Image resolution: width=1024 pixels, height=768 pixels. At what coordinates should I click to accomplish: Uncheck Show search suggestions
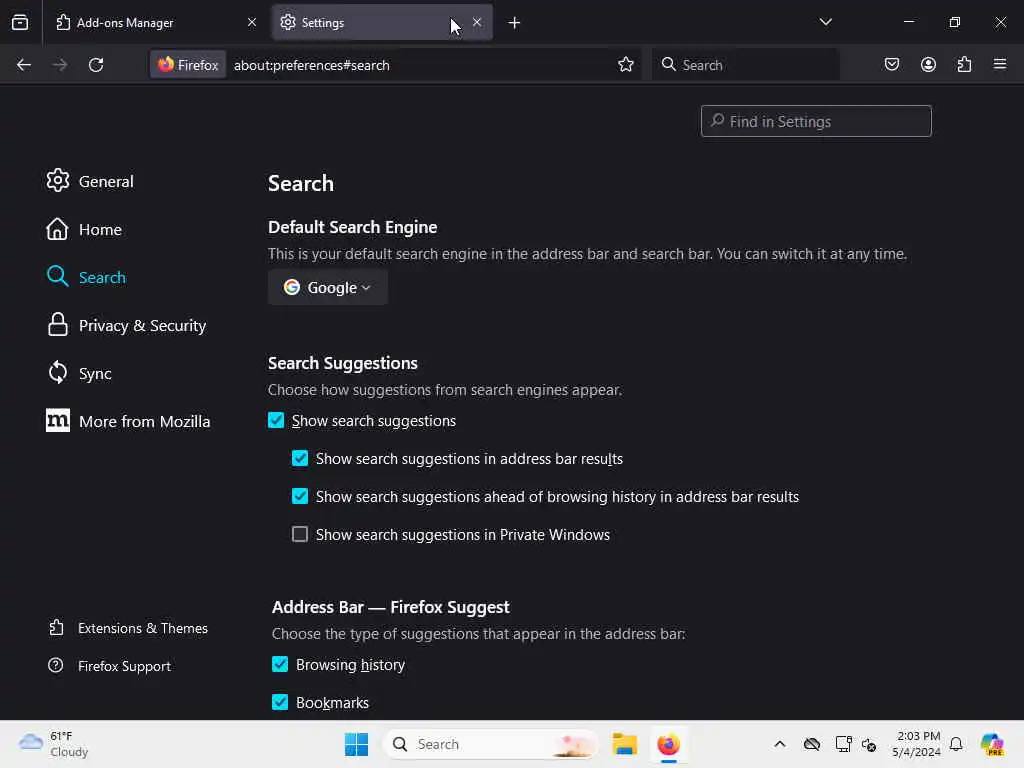[276, 420]
